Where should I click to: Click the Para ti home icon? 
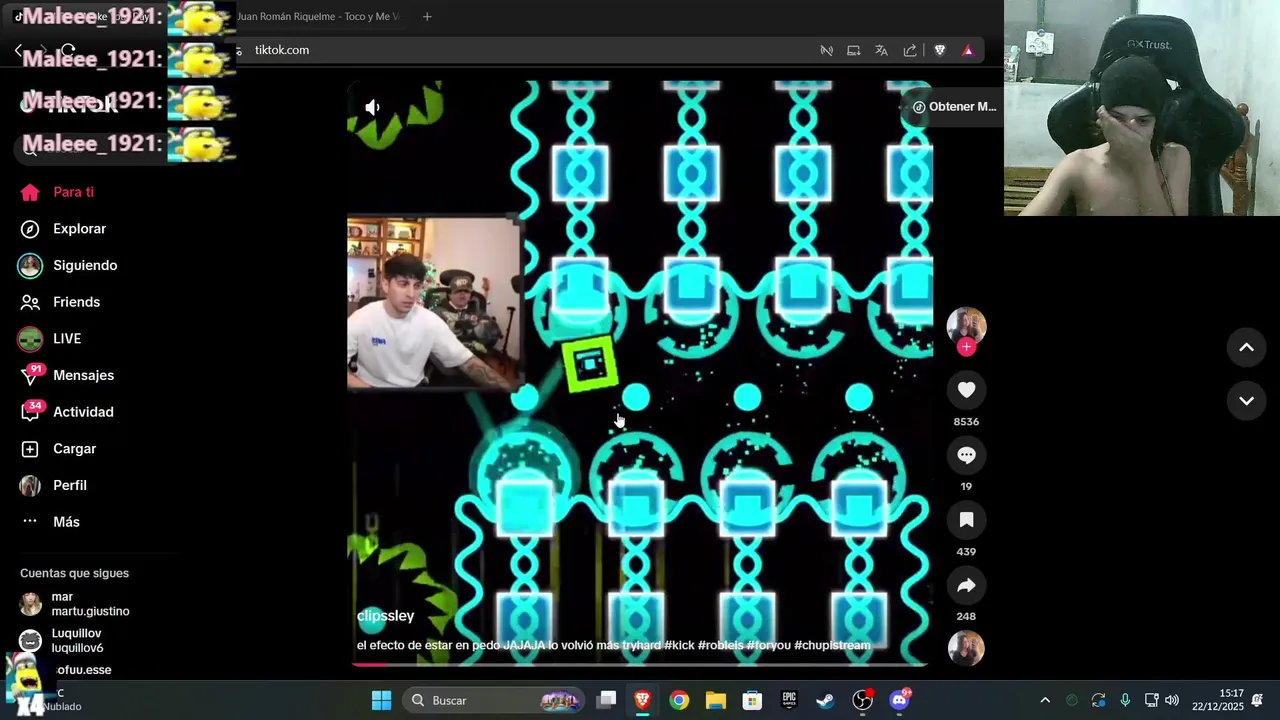coord(30,192)
